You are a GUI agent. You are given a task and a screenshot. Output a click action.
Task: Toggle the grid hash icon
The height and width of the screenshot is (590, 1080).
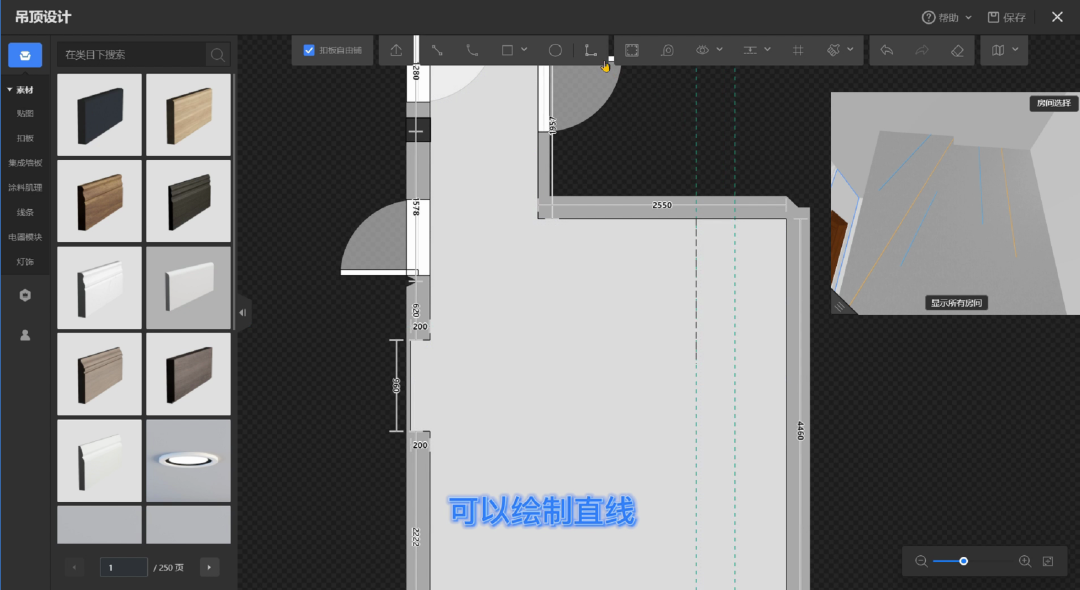pos(798,50)
